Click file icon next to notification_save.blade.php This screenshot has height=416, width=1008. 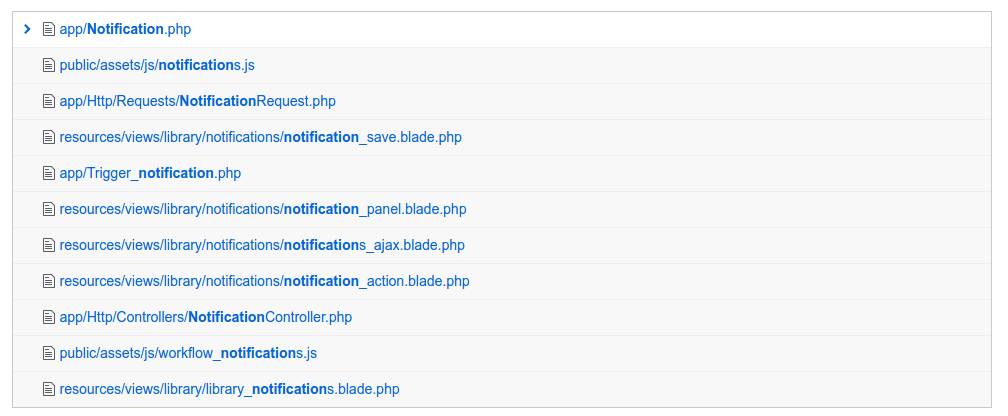(48, 138)
